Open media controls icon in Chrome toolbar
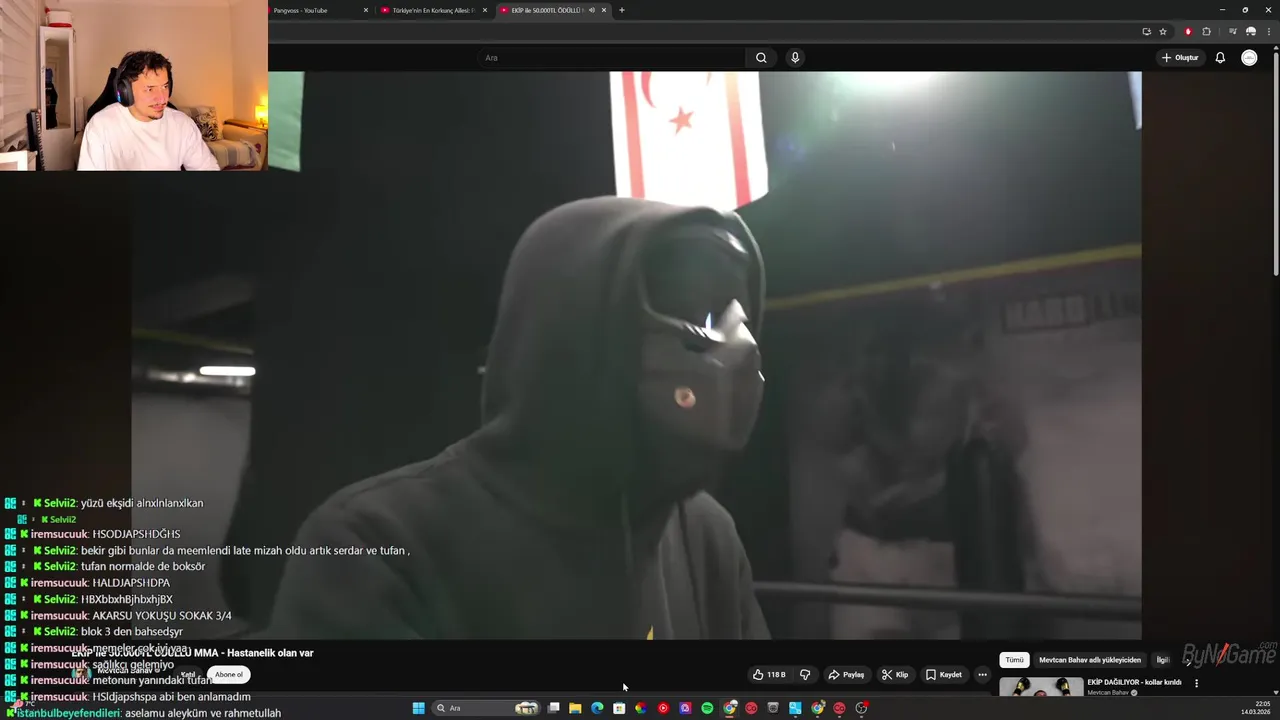 point(1233,31)
